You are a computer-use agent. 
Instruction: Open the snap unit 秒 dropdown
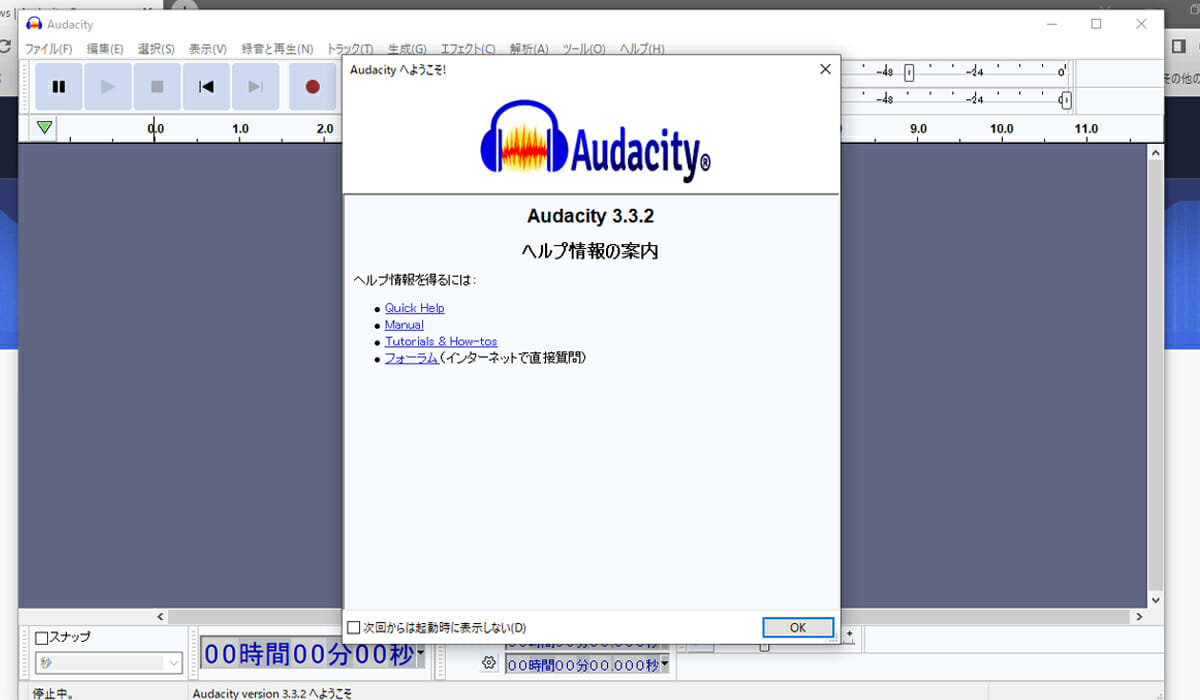(x=110, y=663)
